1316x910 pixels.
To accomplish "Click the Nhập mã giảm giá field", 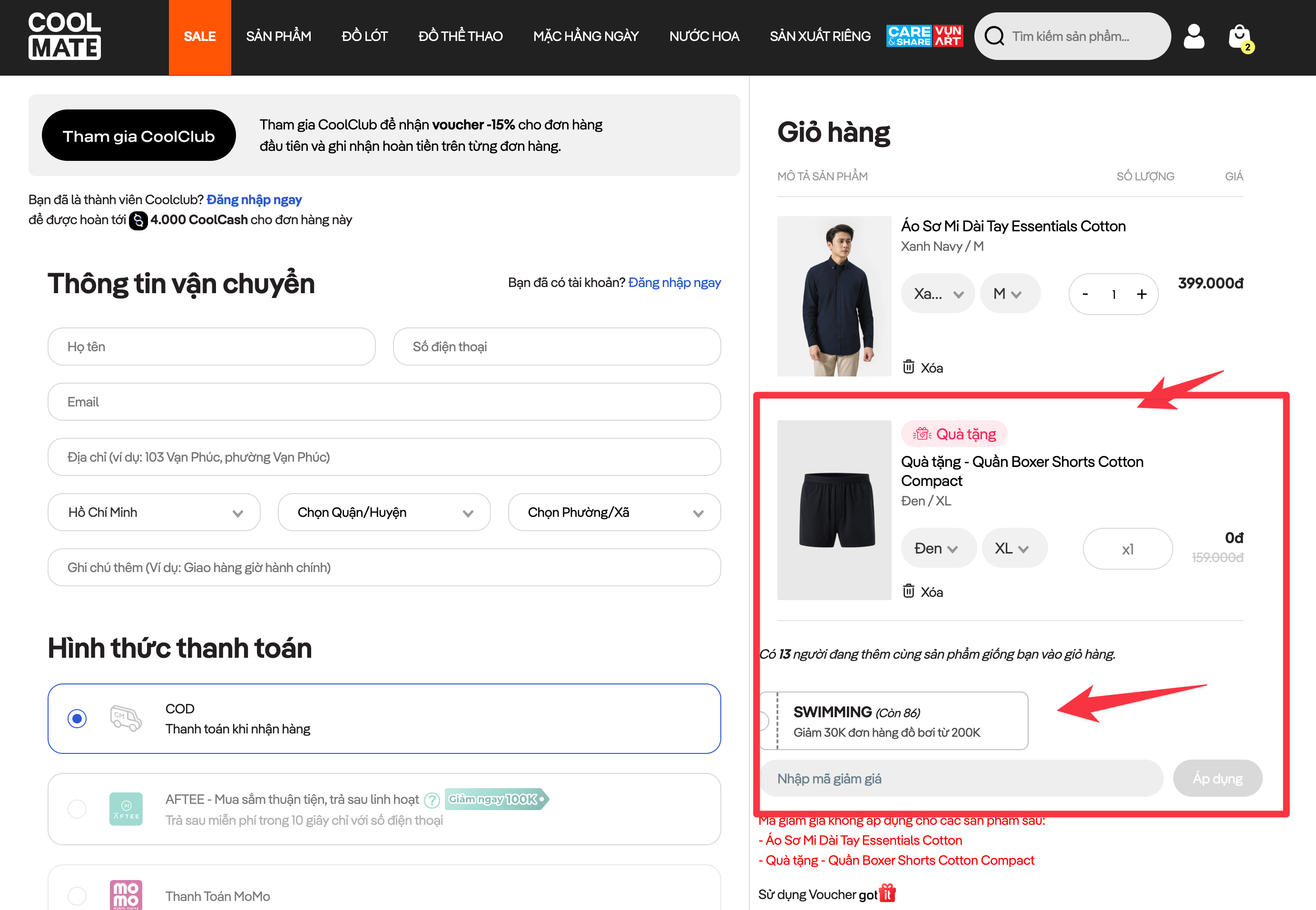I will pos(961,778).
